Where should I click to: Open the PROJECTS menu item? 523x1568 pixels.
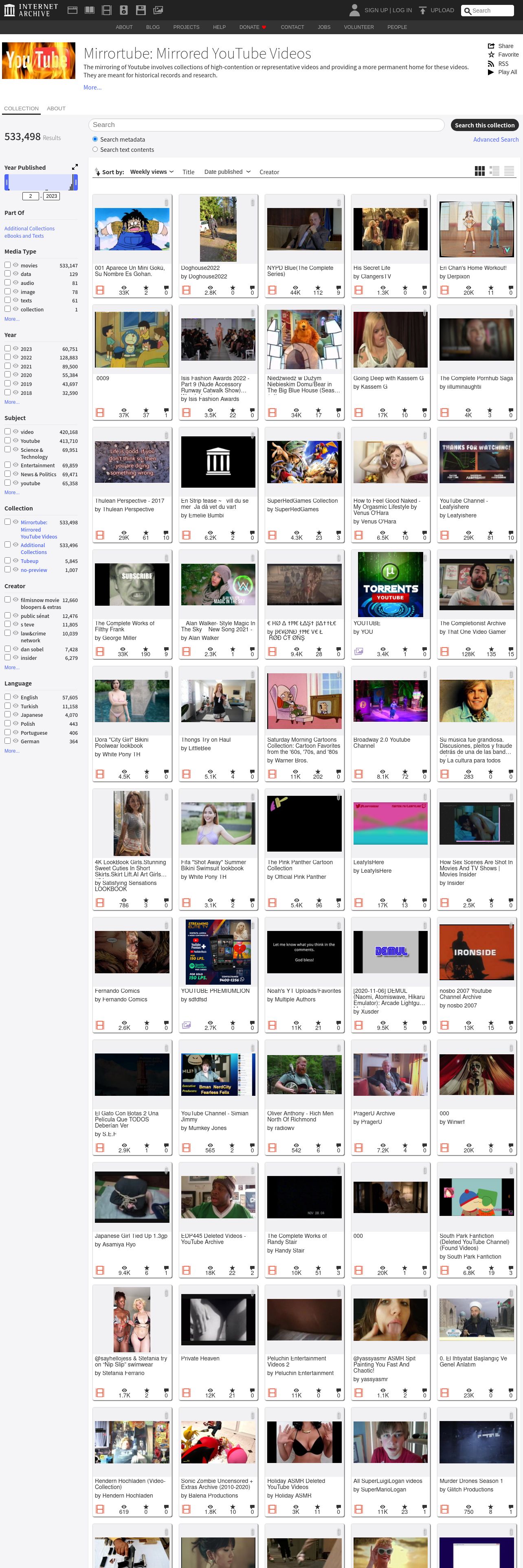click(186, 27)
